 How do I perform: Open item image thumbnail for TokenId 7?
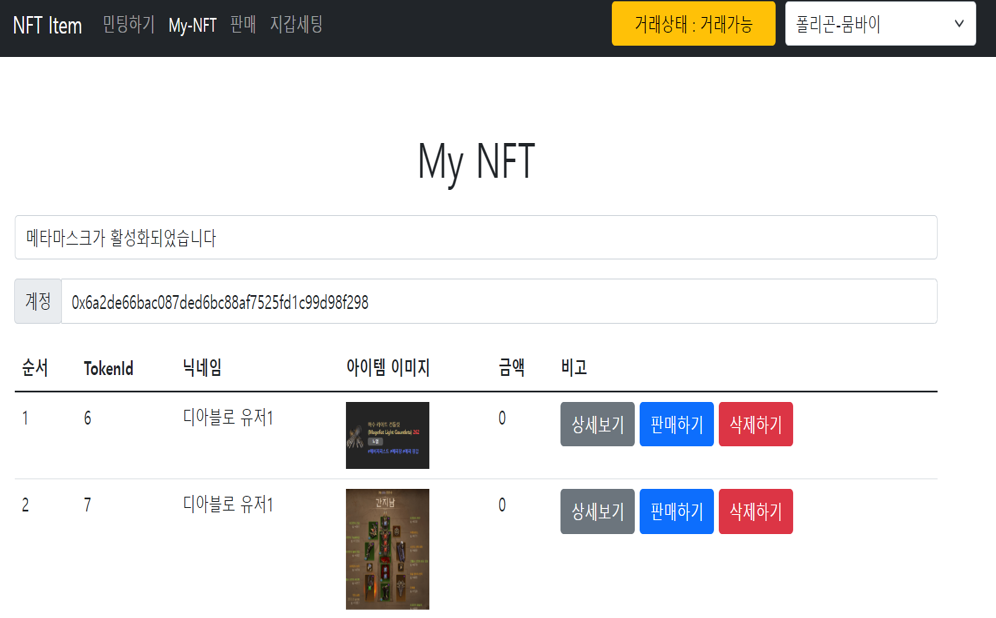click(x=387, y=548)
